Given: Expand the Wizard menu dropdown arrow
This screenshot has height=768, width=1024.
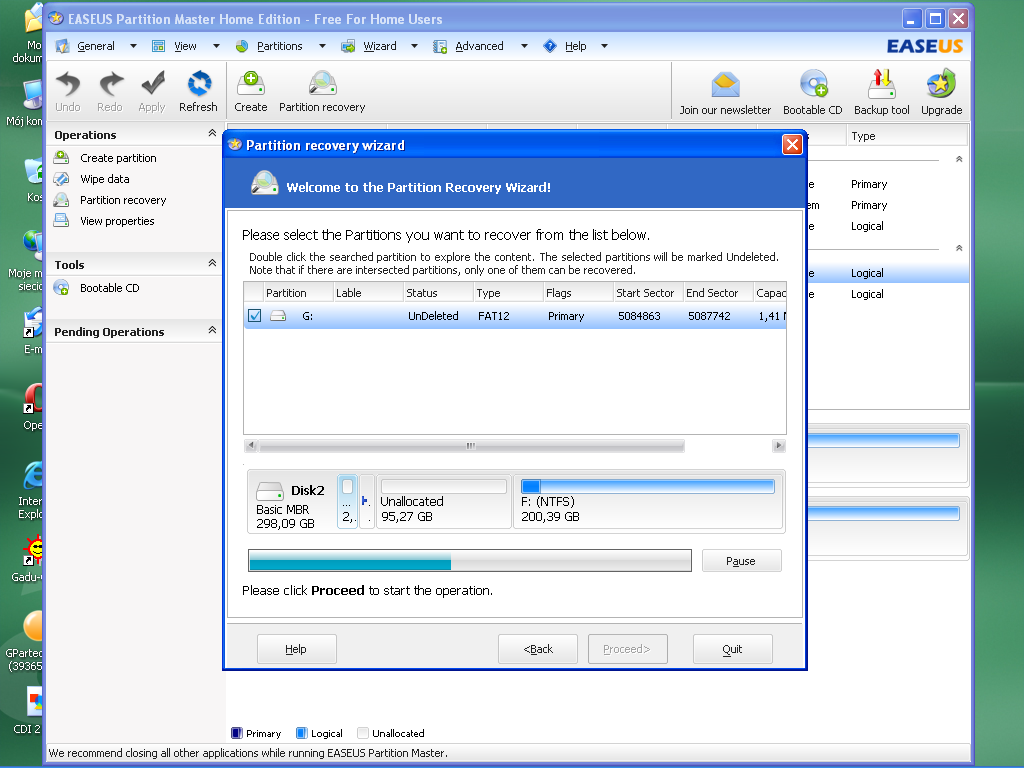Looking at the screenshot, I should 414,46.
